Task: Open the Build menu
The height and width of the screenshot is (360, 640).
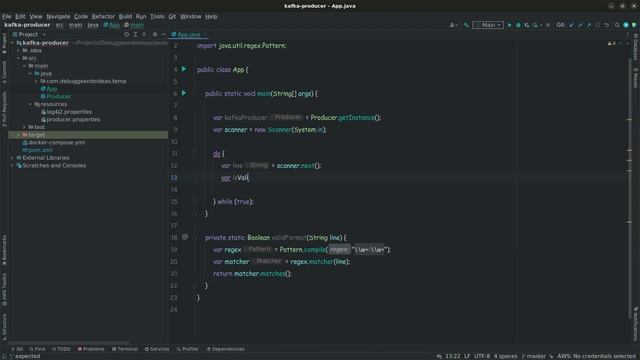Action: 125,16
